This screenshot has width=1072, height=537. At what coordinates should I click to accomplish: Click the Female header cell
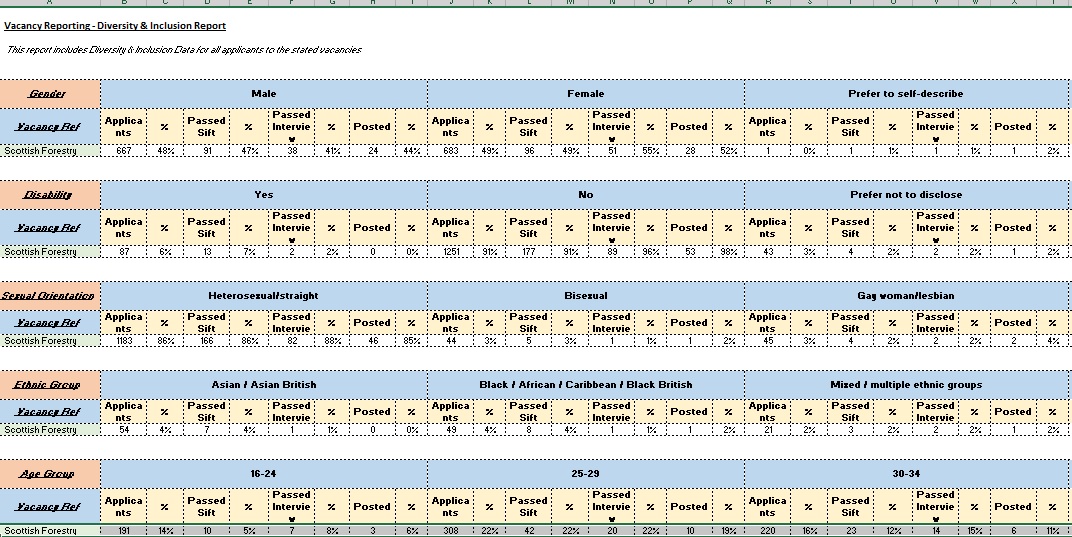click(x=585, y=93)
